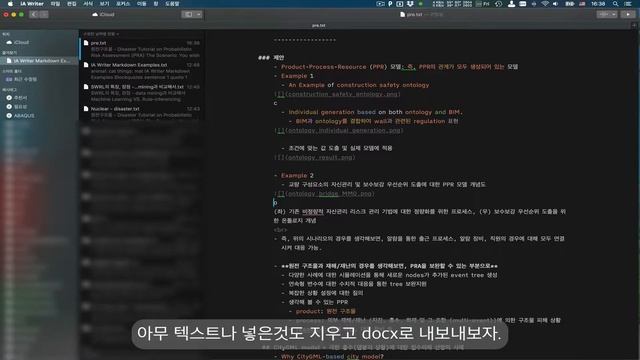Open the input source flag icon
Screen dimensions: 640x360
[x=582, y=4]
